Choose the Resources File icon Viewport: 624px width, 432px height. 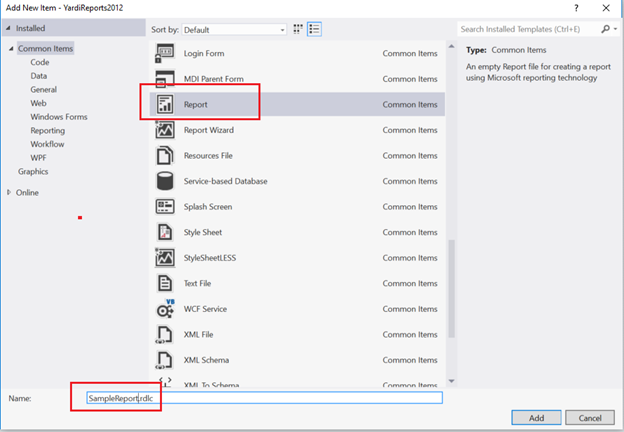[165, 155]
